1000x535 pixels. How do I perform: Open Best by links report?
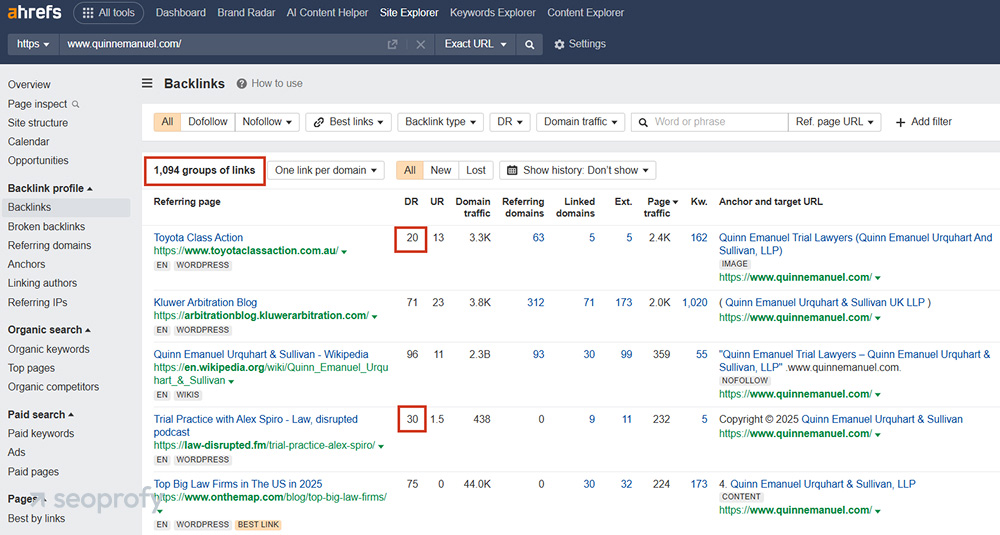[x=36, y=518]
